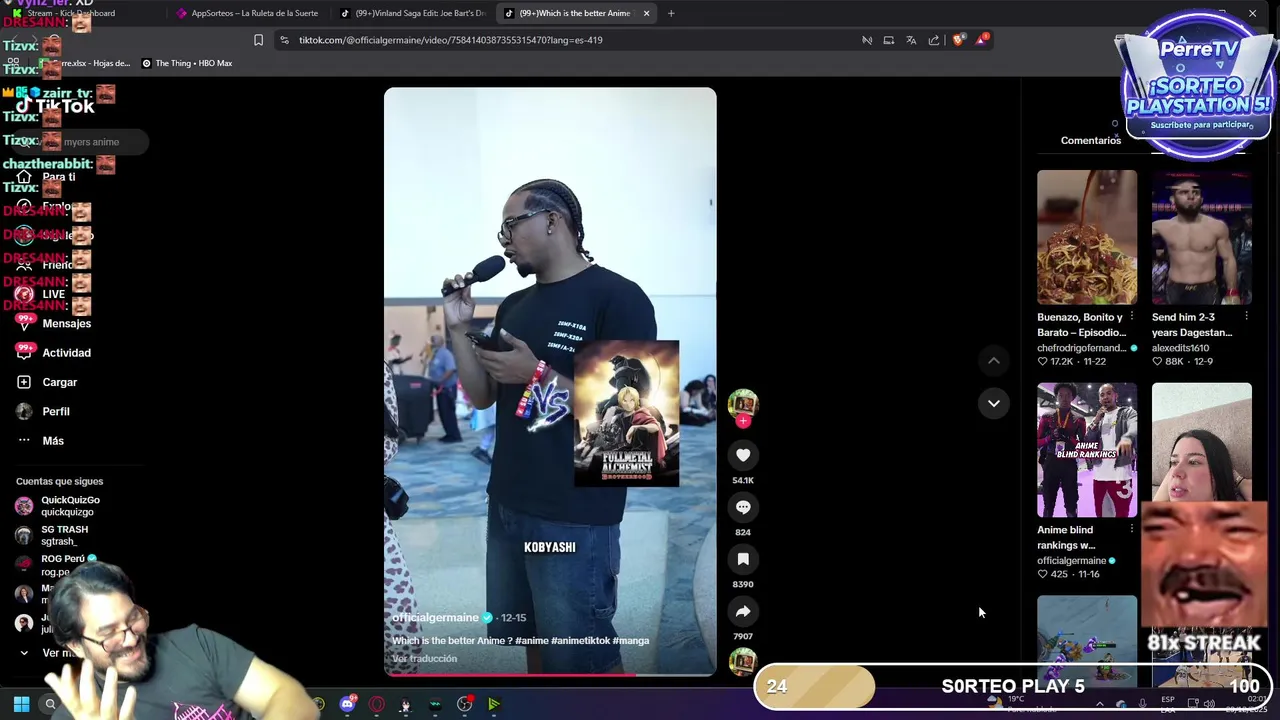Open follower count 54.1K likes label
This screenshot has height=720, width=1280.
tap(743, 480)
